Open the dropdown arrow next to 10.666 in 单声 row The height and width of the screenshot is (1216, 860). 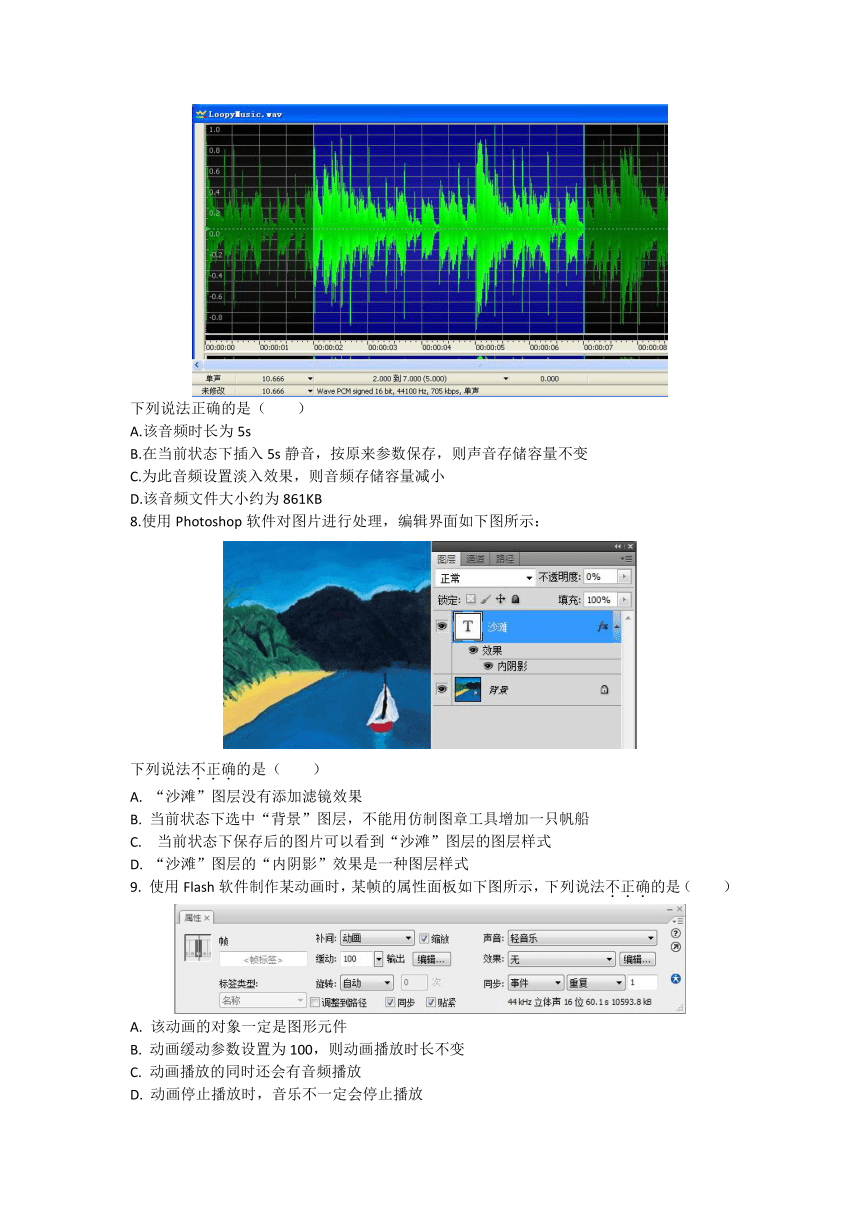click(x=310, y=379)
